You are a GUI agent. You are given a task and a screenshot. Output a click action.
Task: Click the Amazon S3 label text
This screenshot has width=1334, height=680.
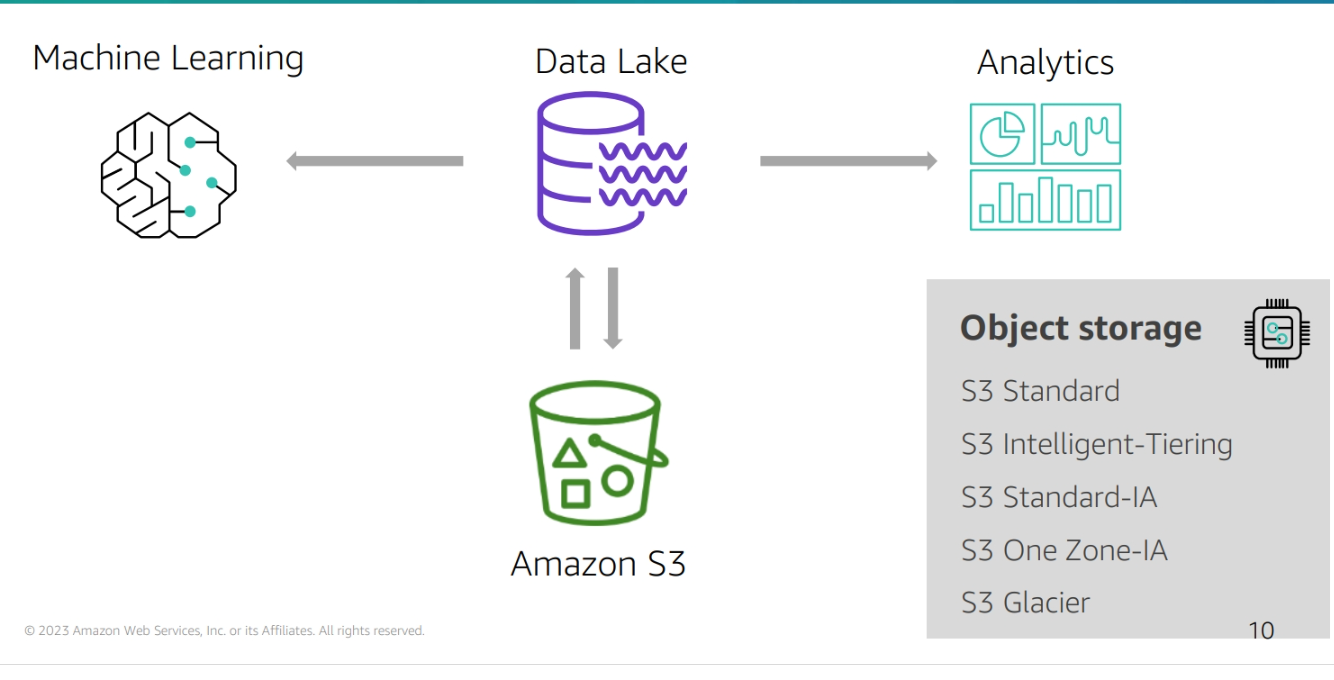pos(598,564)
